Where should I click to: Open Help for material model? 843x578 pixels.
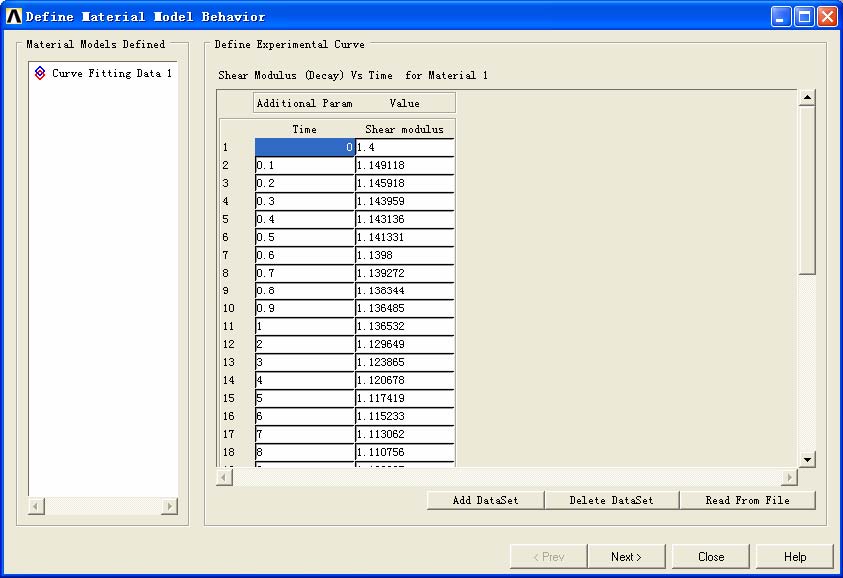point(795,557)
